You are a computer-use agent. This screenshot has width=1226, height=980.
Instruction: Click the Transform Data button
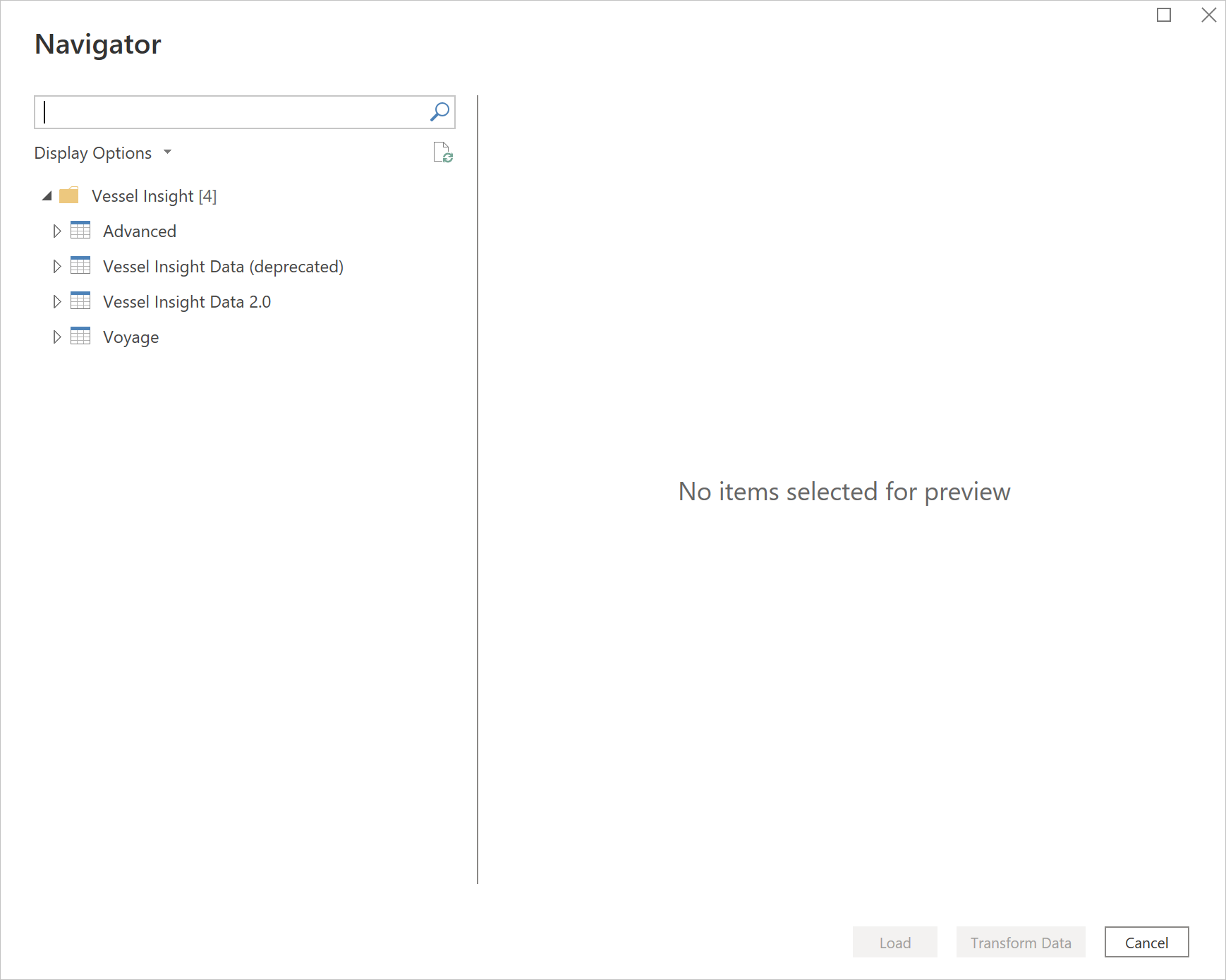[x=1020, y=942]
